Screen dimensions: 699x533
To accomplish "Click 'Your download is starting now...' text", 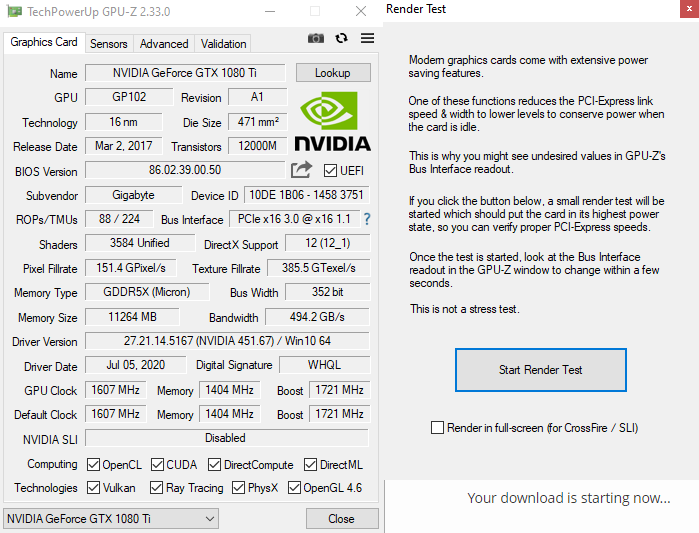I will click(569, 498).
